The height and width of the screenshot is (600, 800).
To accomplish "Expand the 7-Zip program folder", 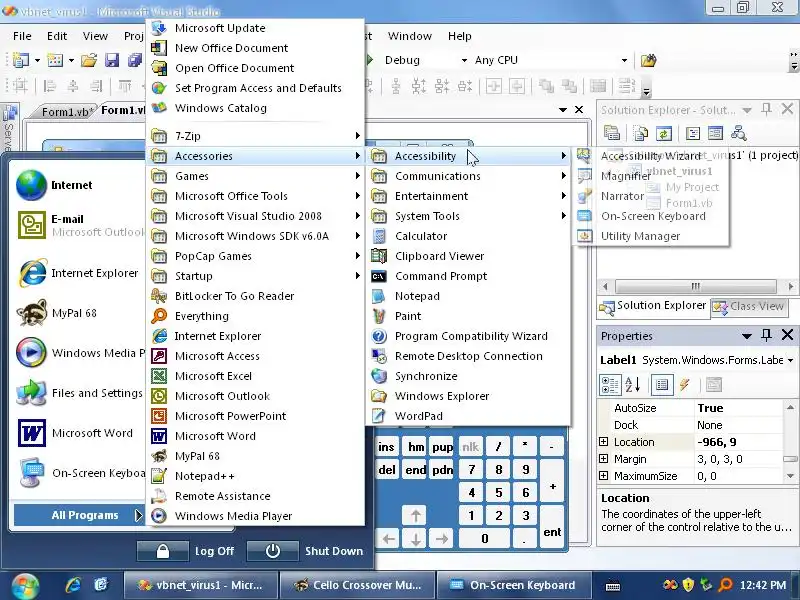I will click(255, 136).
